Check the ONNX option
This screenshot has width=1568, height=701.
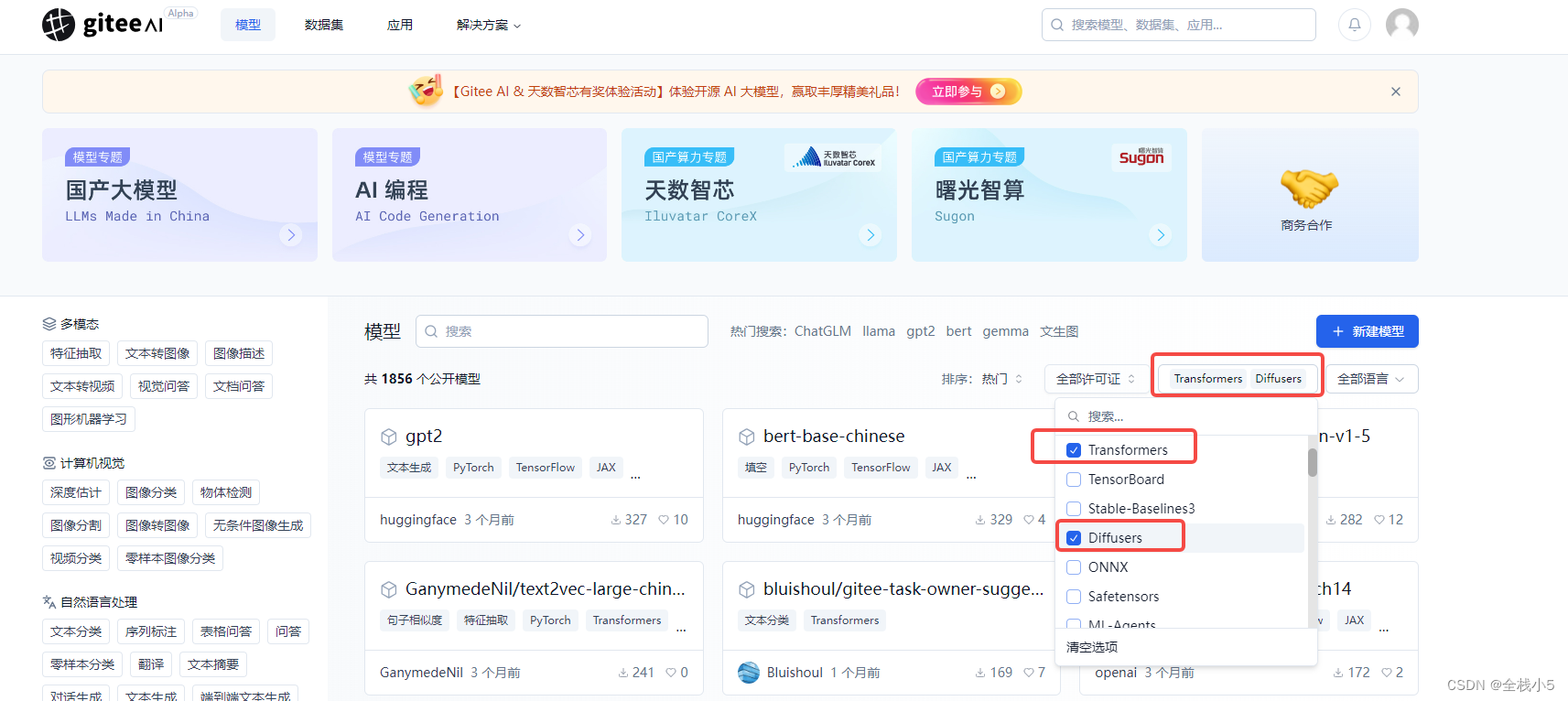click(x=1074, y=567)
